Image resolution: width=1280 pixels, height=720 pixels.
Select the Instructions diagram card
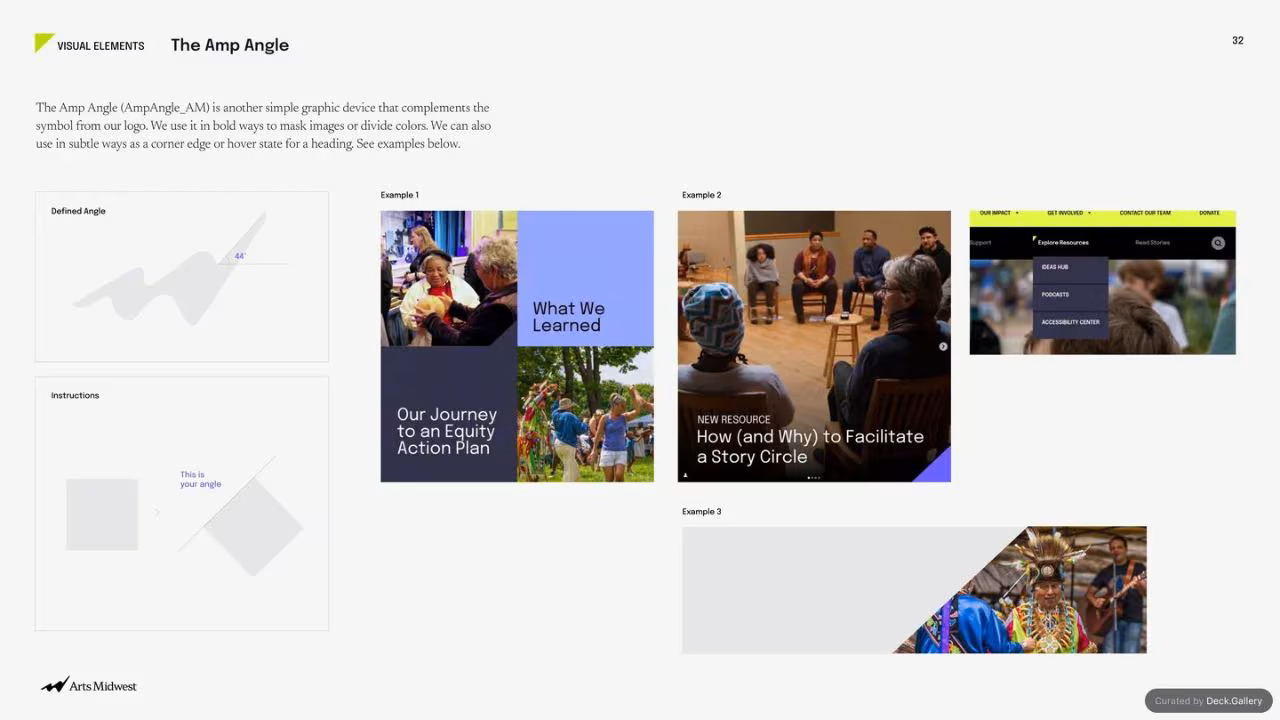click(x=182, y=503)
